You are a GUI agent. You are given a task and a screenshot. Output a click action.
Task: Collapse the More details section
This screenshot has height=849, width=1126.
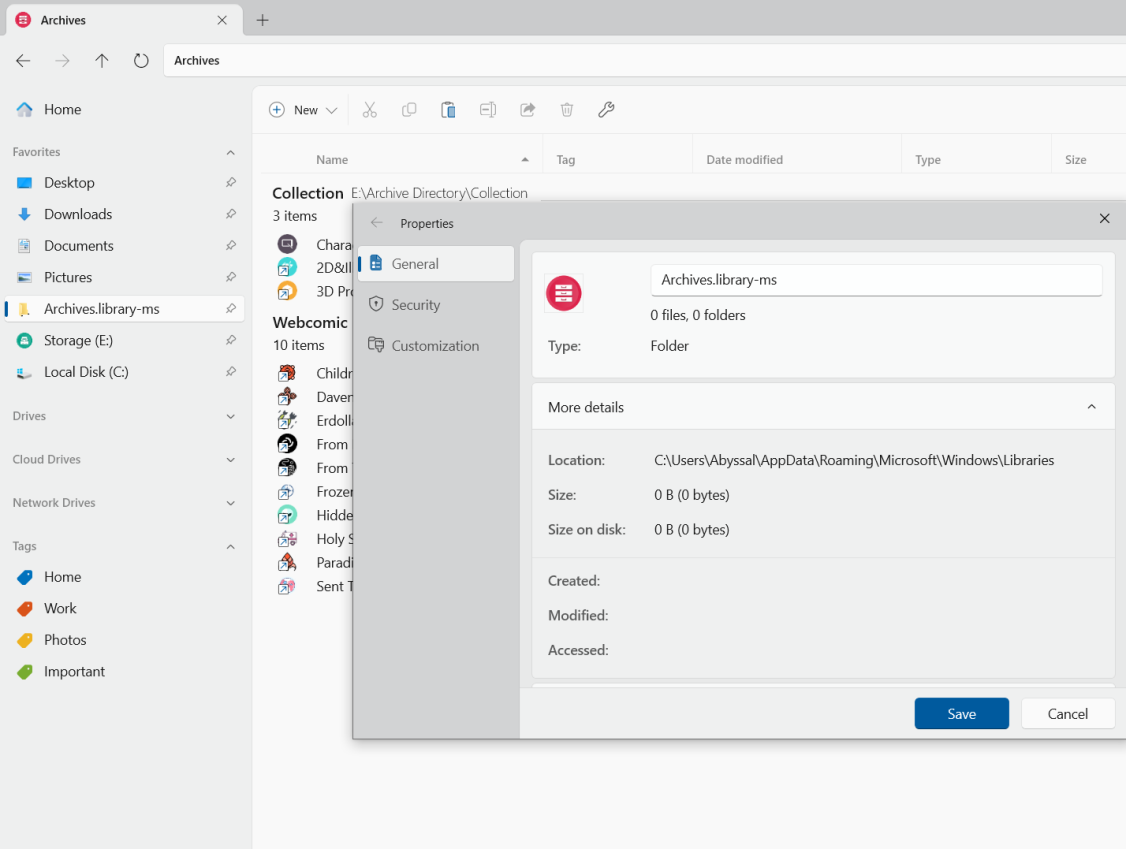[1091, 407]
